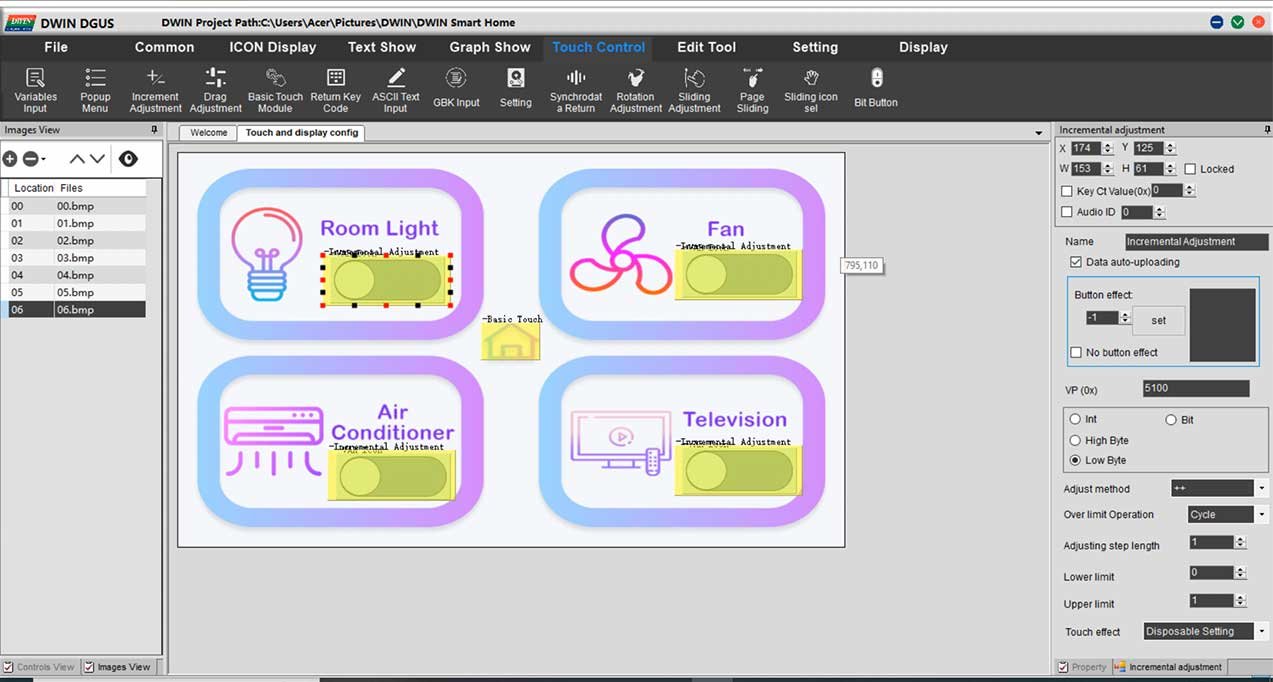The height and width of the screenshot is (682, 1273).
Task: Select the Television adjustment toggle
Action: point(738,470)
